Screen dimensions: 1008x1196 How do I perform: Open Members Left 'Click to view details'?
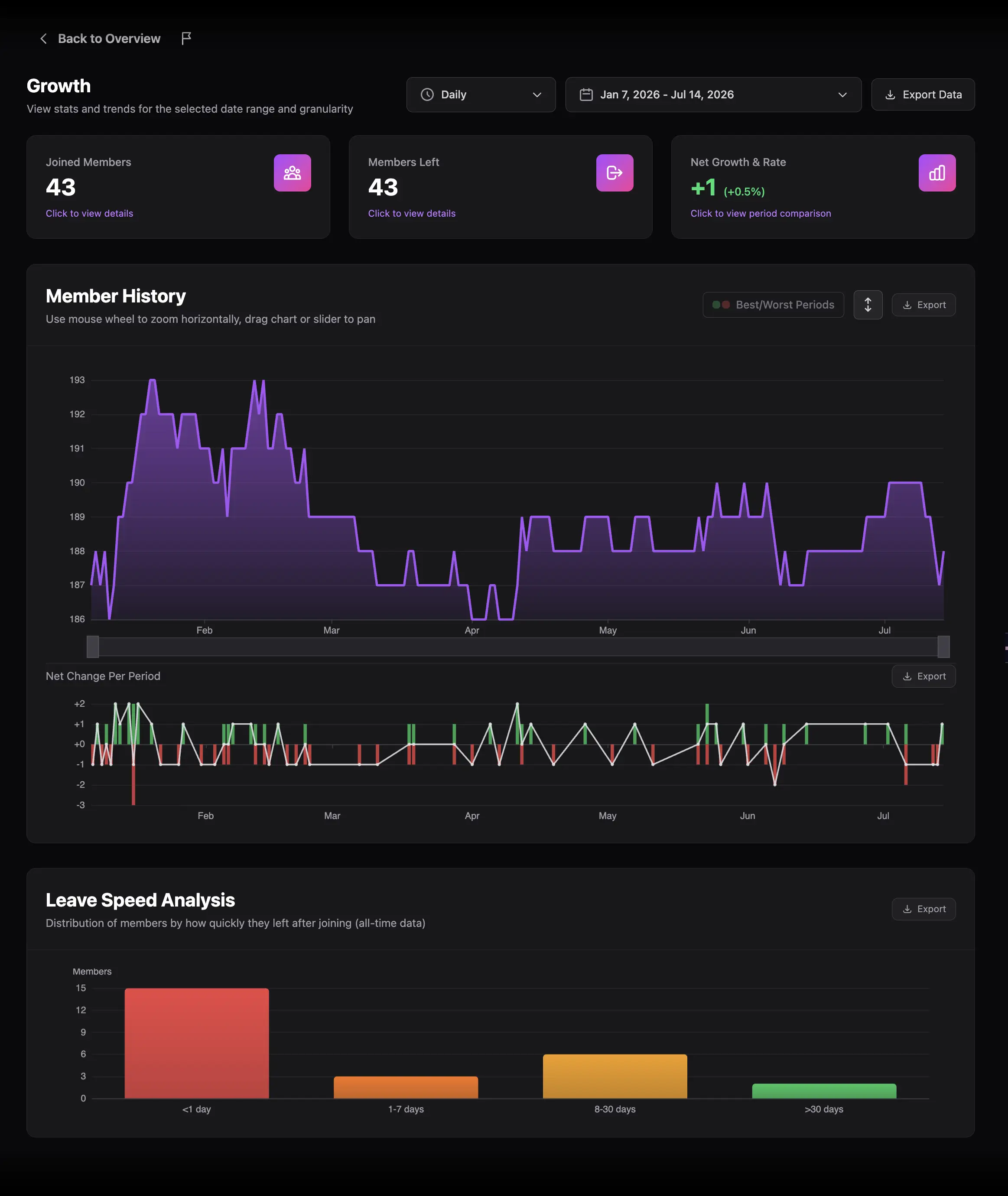411,213
